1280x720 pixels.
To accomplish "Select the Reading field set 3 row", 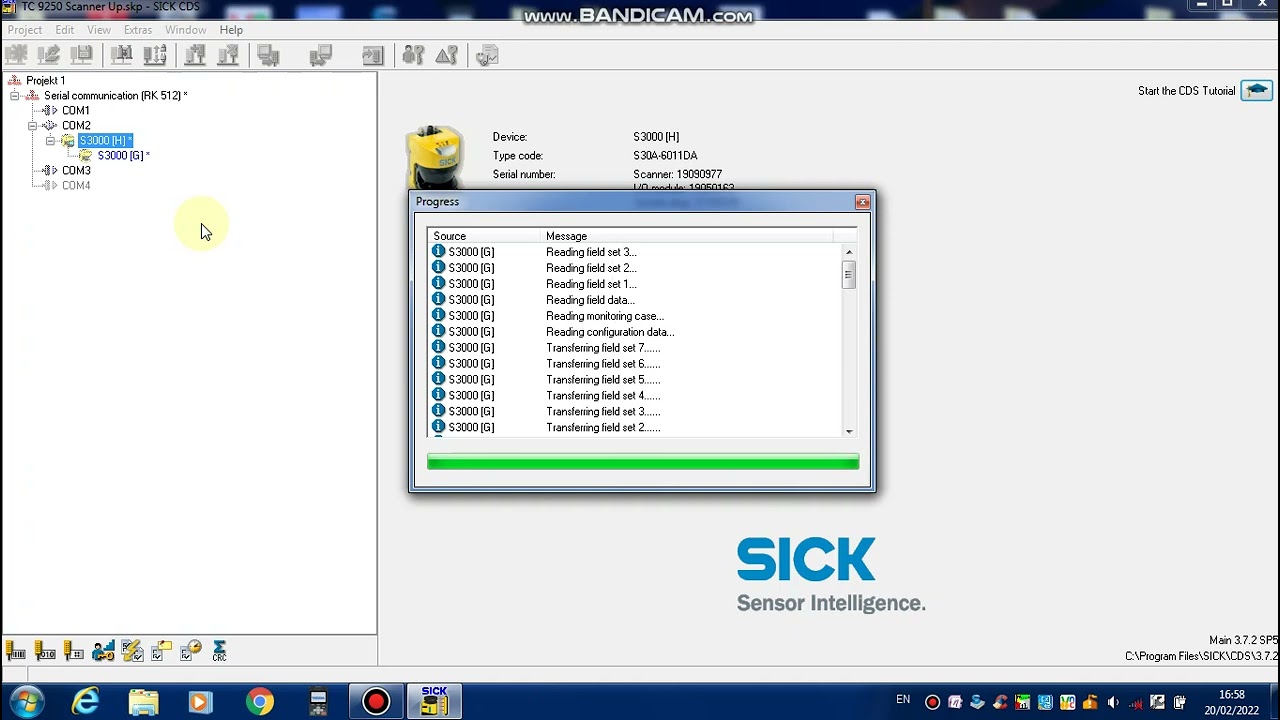I will (635, 252).
